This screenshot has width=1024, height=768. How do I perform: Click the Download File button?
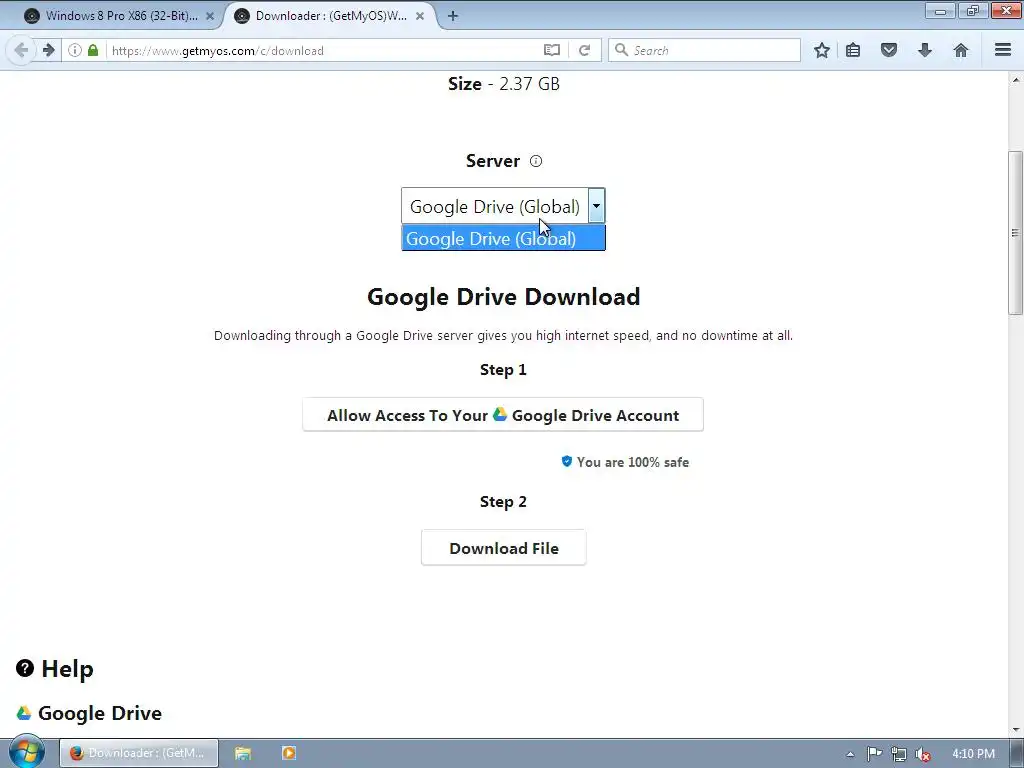pyautogui.click(x=504, y=548)
